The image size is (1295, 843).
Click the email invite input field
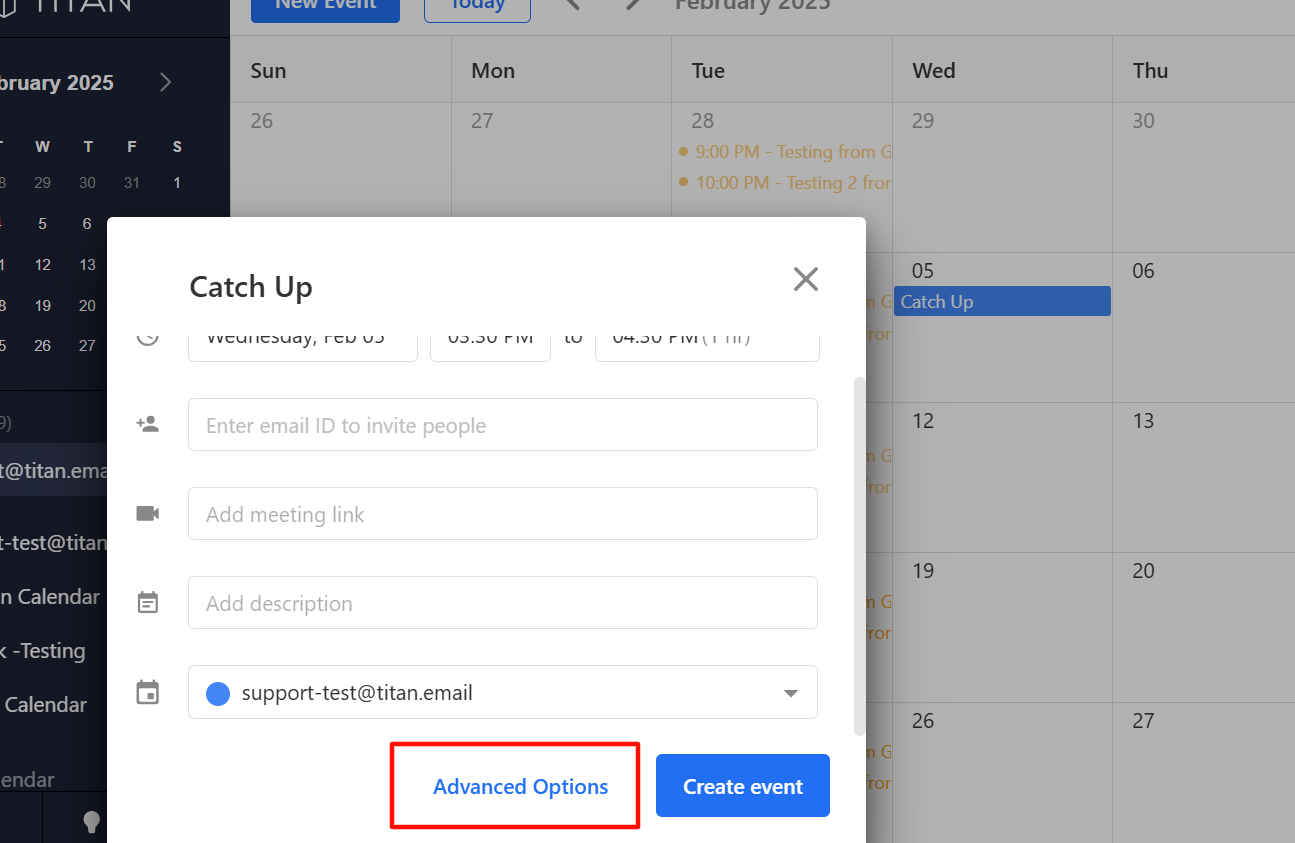[503, 425]
